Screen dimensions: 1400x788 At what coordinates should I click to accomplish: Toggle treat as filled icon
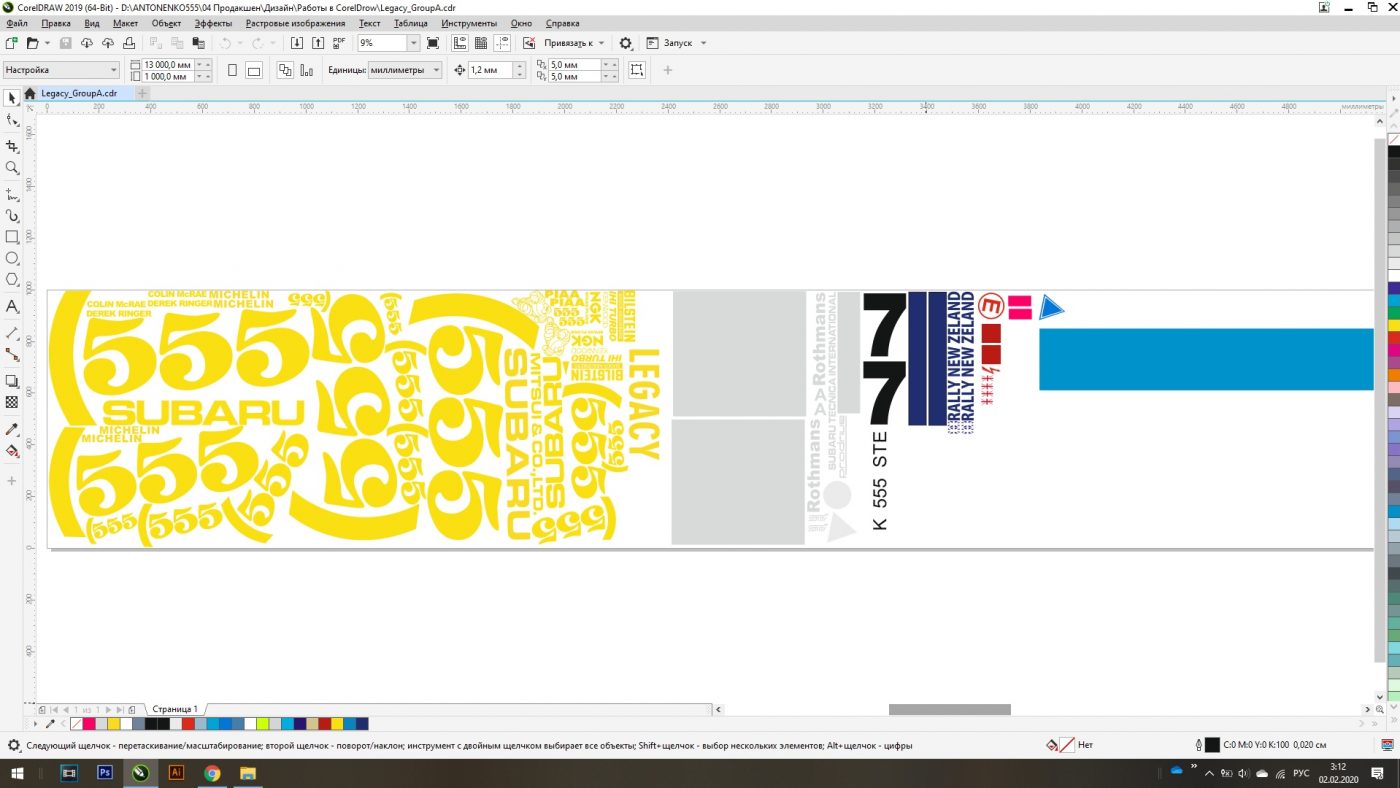(x=637, y=70)
